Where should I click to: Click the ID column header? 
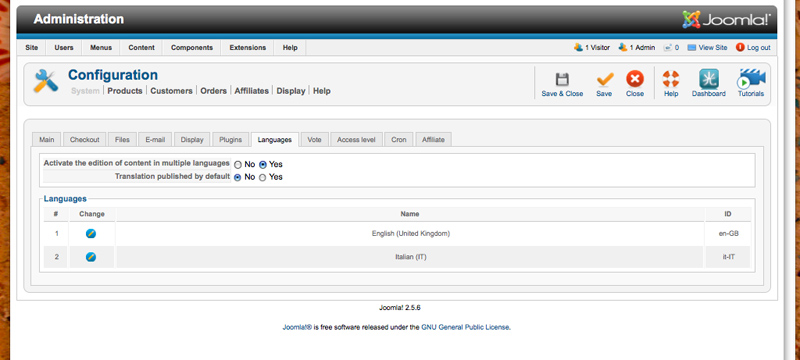pyautogui.click(x=728, y=214)
